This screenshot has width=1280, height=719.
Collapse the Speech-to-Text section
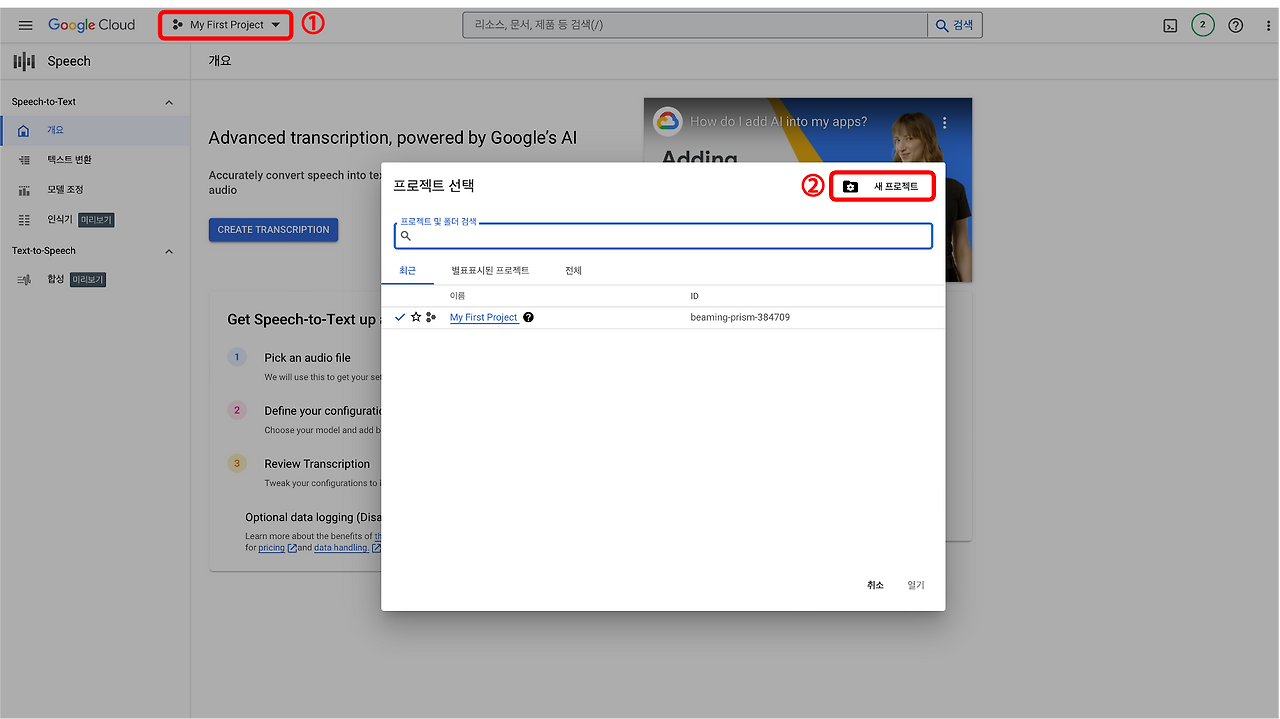pos(168,101)
